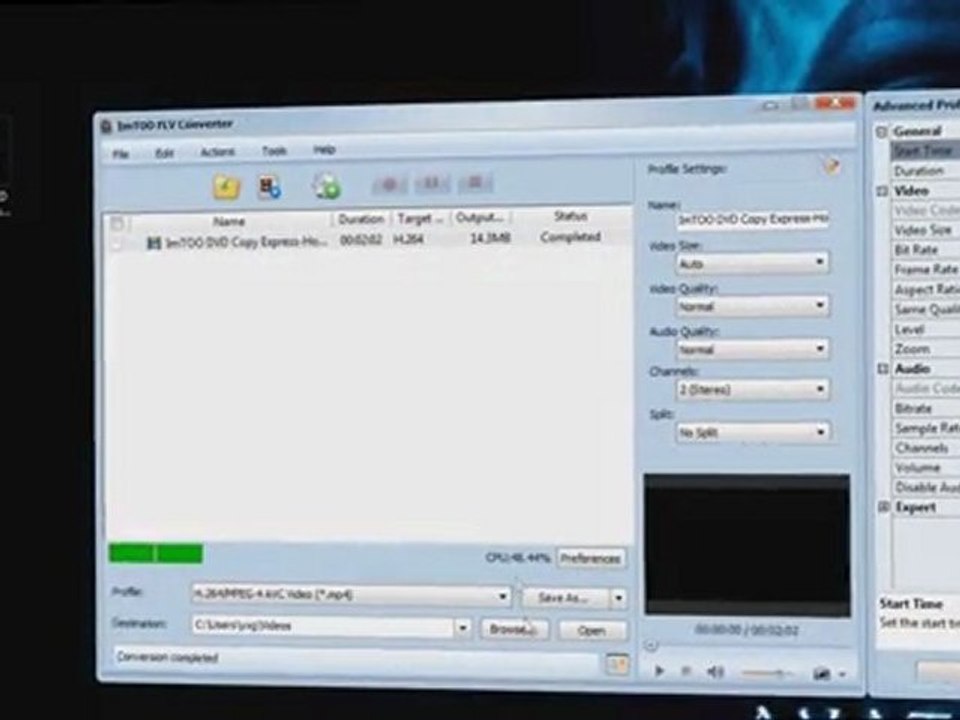Click the preview seek slider handle
Screen dimensions: 960x720
[x=651, y=645]
